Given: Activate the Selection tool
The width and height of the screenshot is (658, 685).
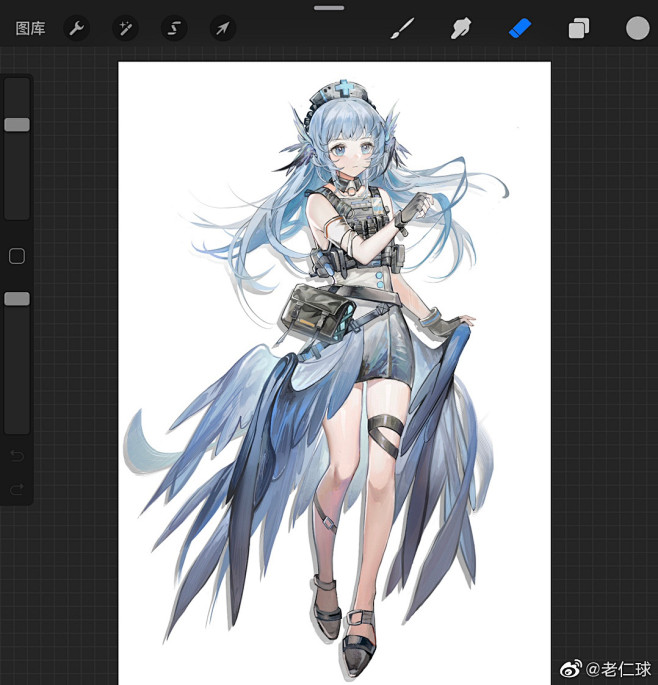Looking at the screenshot, I should [x=174, y=28].
